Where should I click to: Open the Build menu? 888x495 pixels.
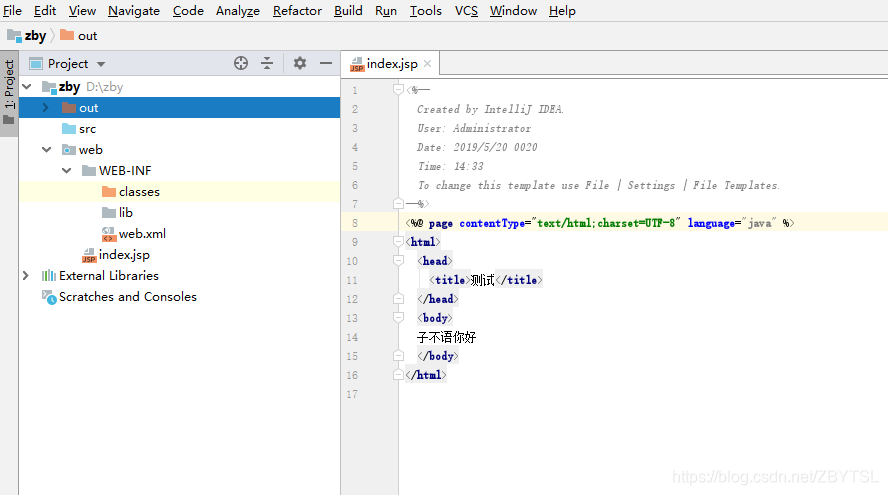click(348, 11)
